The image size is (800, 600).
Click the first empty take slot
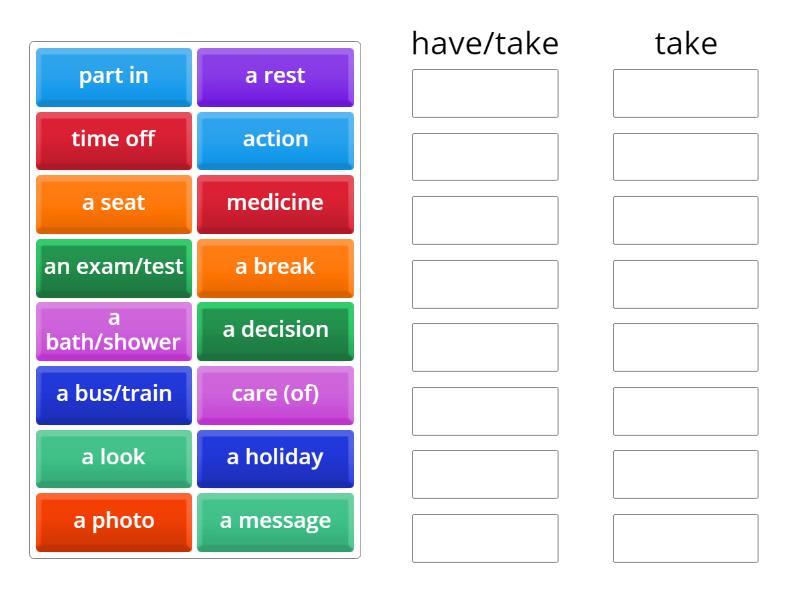click(685, 94)
